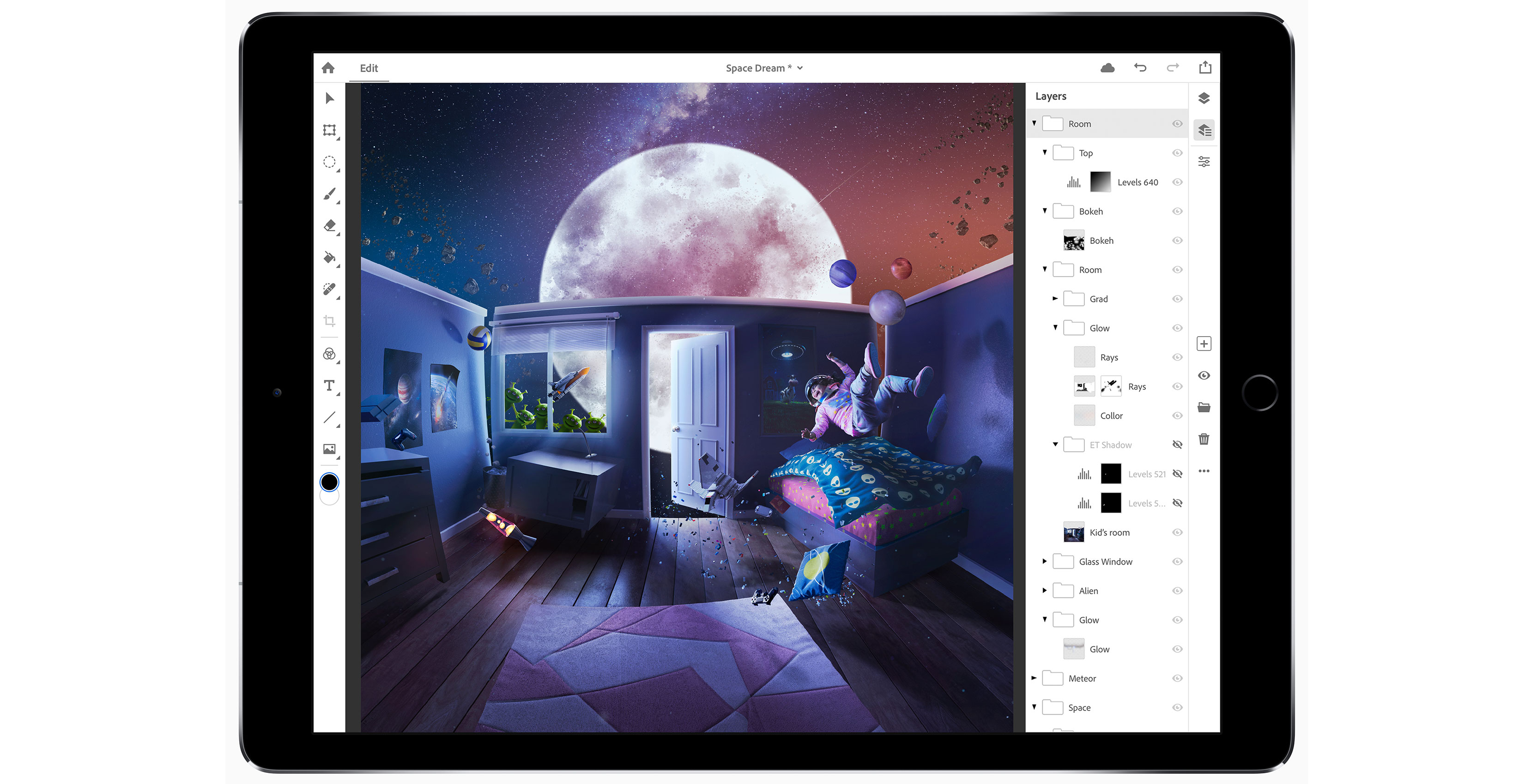Hide the Kid's room layer
The image size is (1537, 784).
pyautogui.click(x=1177, y=532)
